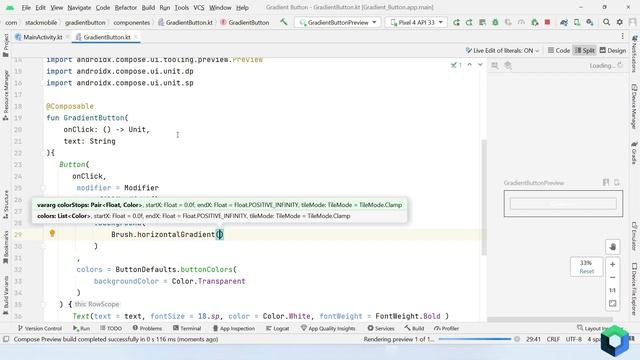The height and width of the screenshot is (360, 640).
Task: Reset the 33% preview zoom
Action: 587,271
